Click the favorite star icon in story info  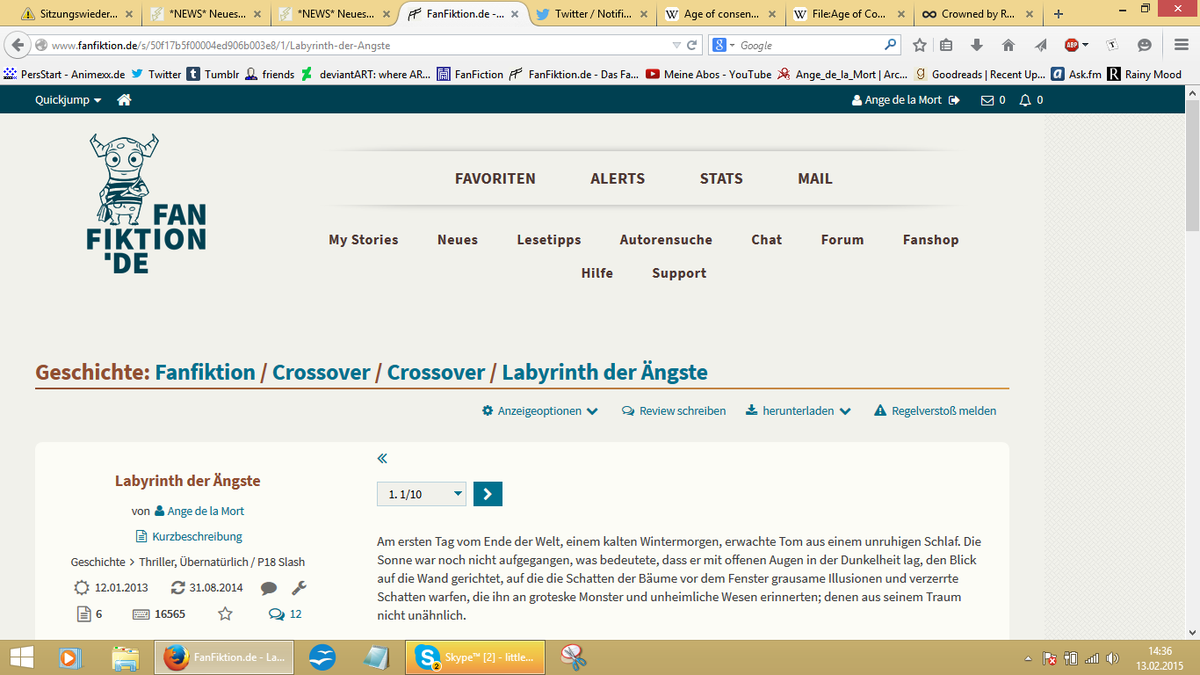225,614
